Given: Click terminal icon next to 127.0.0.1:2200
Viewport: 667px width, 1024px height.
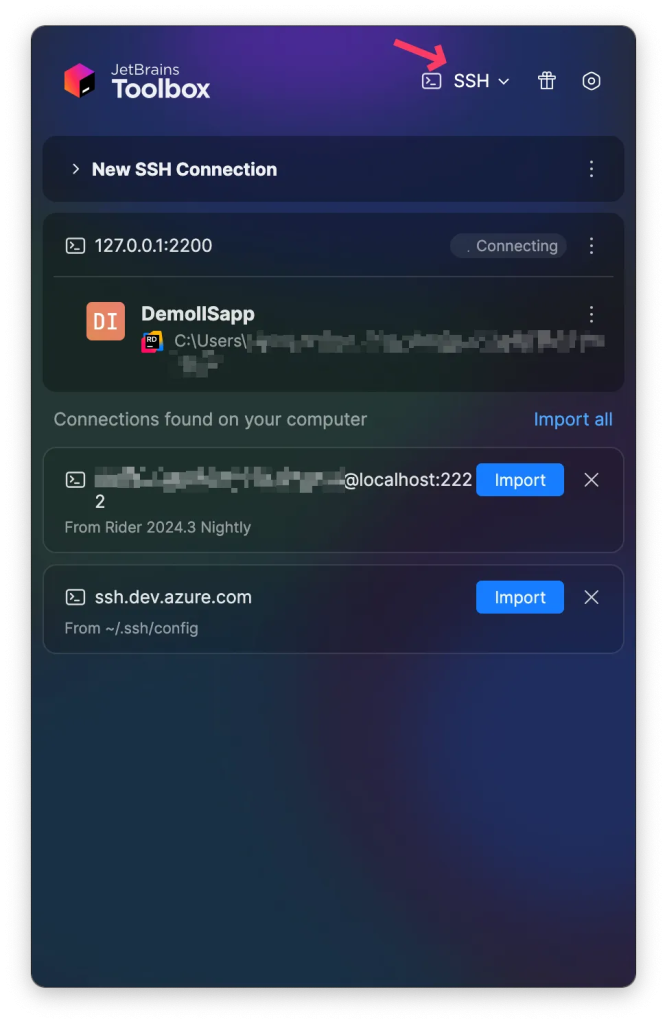Looking at the screenshot, I should [x=75, y=246].
